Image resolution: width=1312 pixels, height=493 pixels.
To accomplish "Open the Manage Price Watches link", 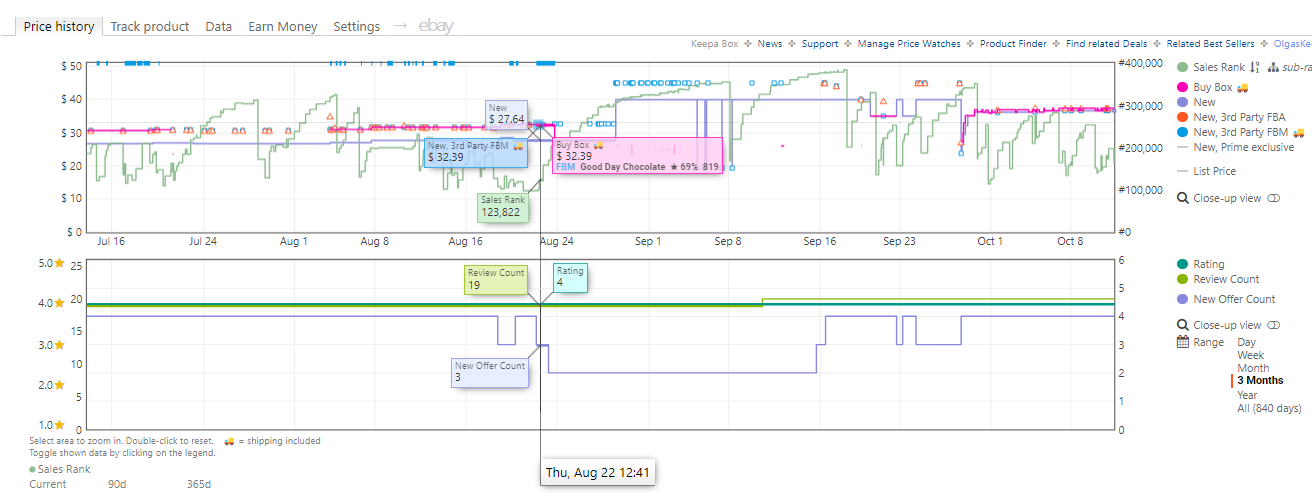I will [909, 44].
